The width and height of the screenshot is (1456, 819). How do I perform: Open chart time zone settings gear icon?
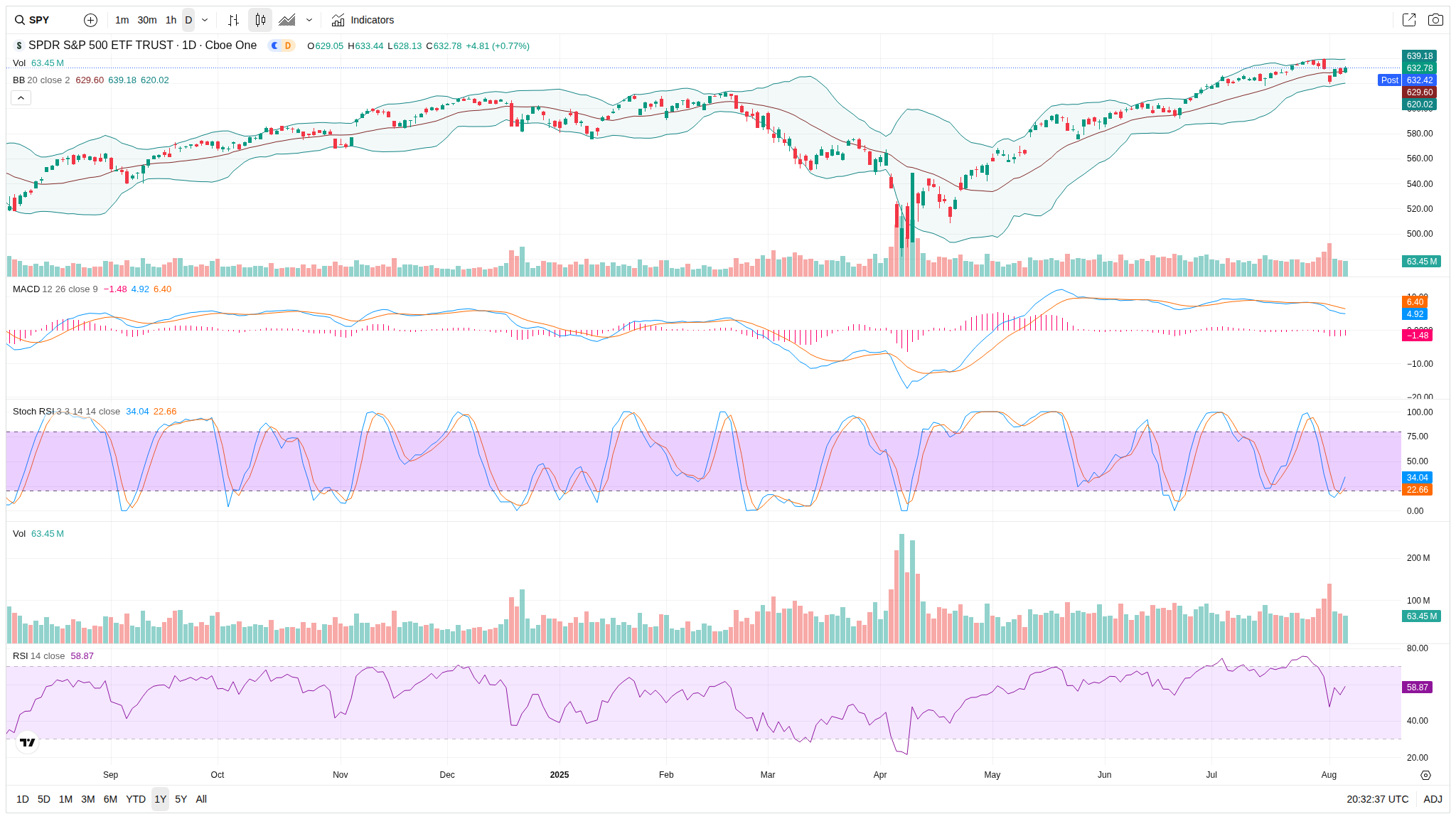[x=1425, y=775]
